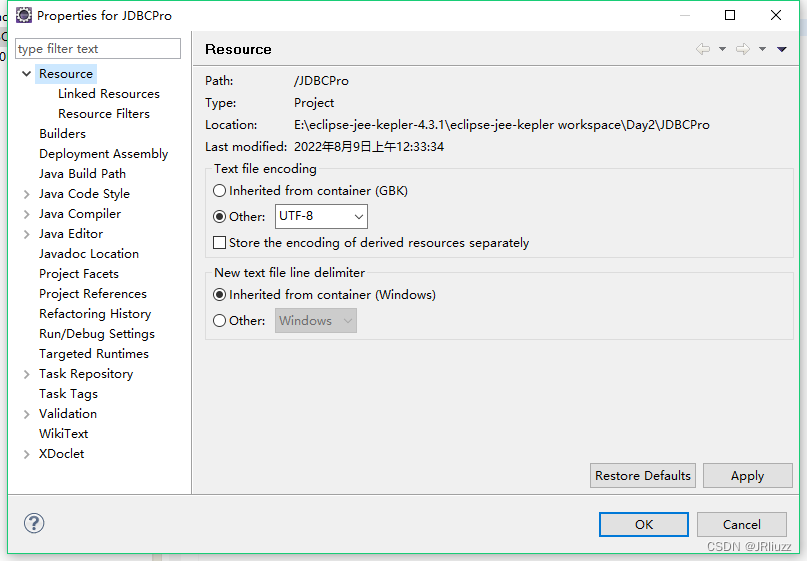
Task: Select the Java Code Style entry
Action: point(84,194)
